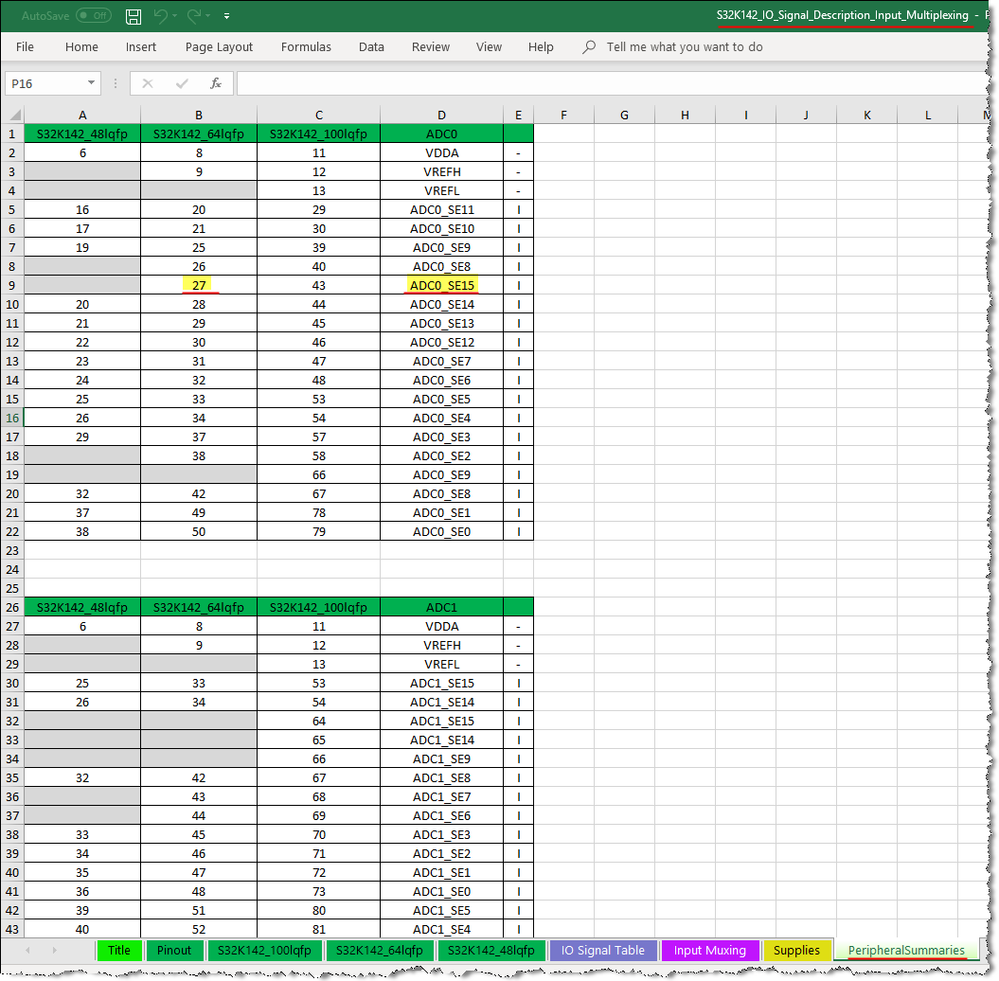Click cell S32K142_100lqfp in row 1
Image resolution: width=999 pixels, height=981 pixels.
click(x=319, y=134)
